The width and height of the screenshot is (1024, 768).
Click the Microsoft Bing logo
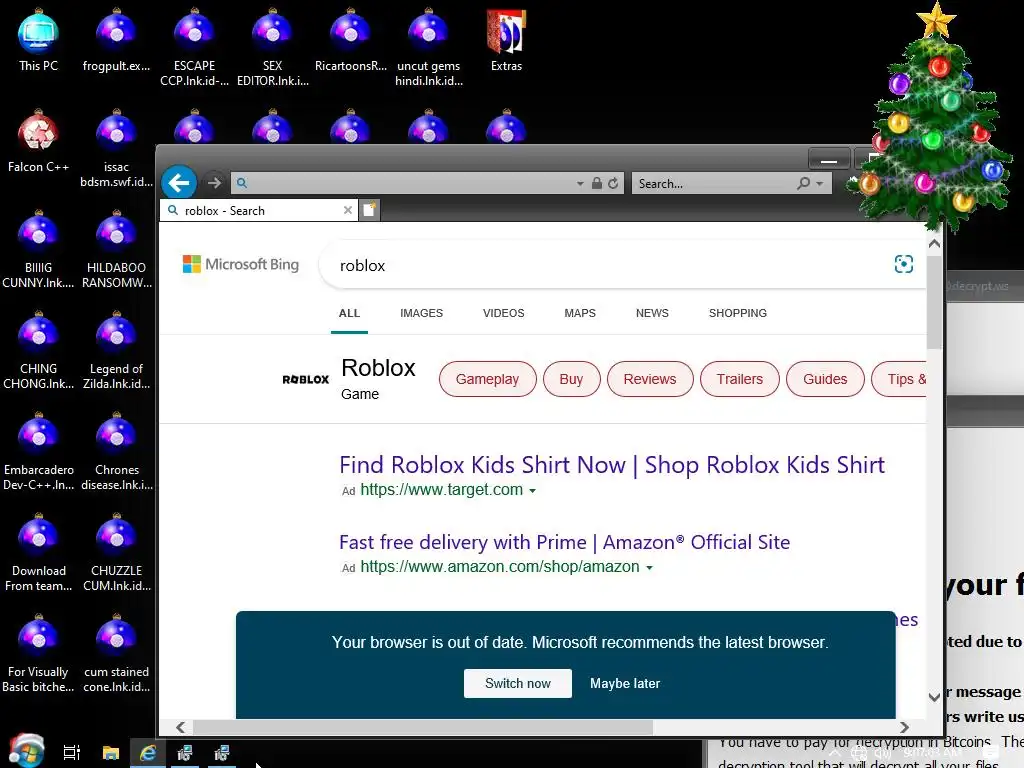pos(240,264)
